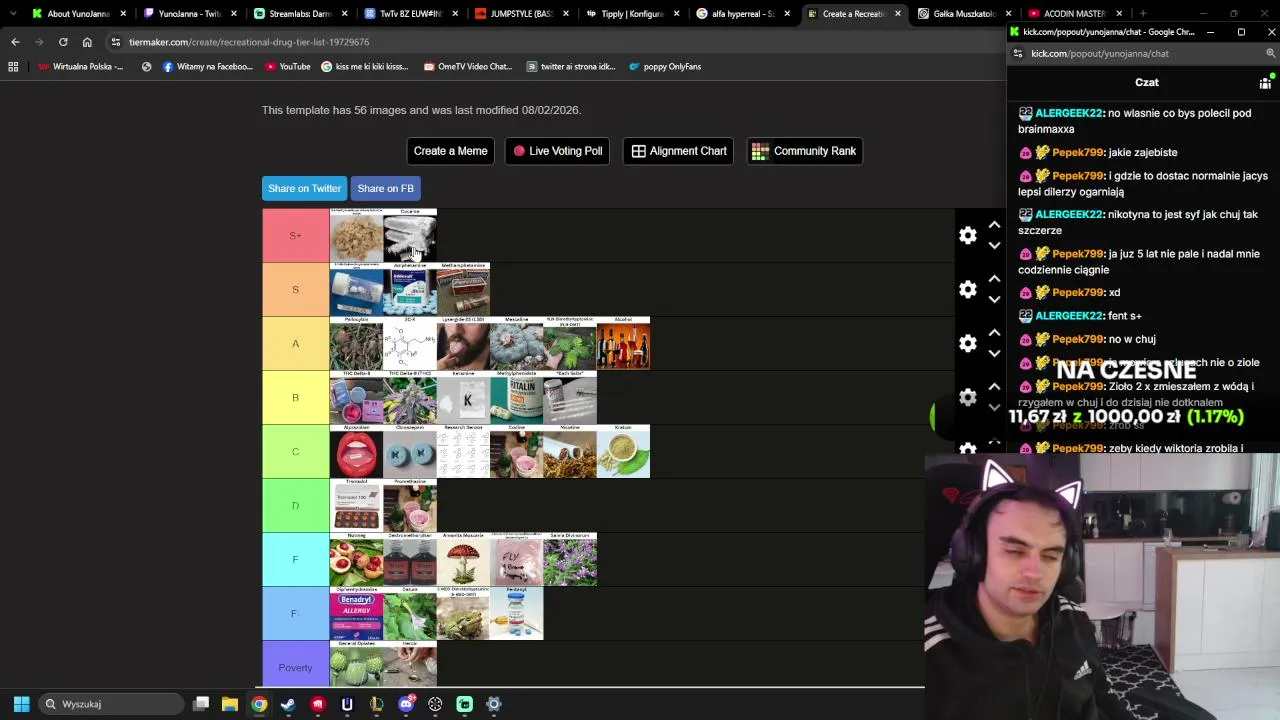Open Discord from the taskbar
The image size is (1280, 720).
[406, 704]
